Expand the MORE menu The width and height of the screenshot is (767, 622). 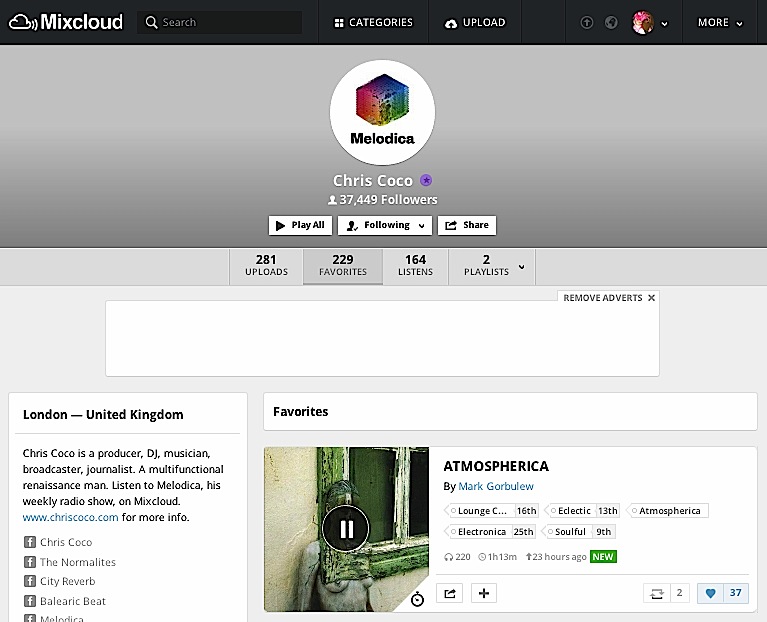coord(720,23)
